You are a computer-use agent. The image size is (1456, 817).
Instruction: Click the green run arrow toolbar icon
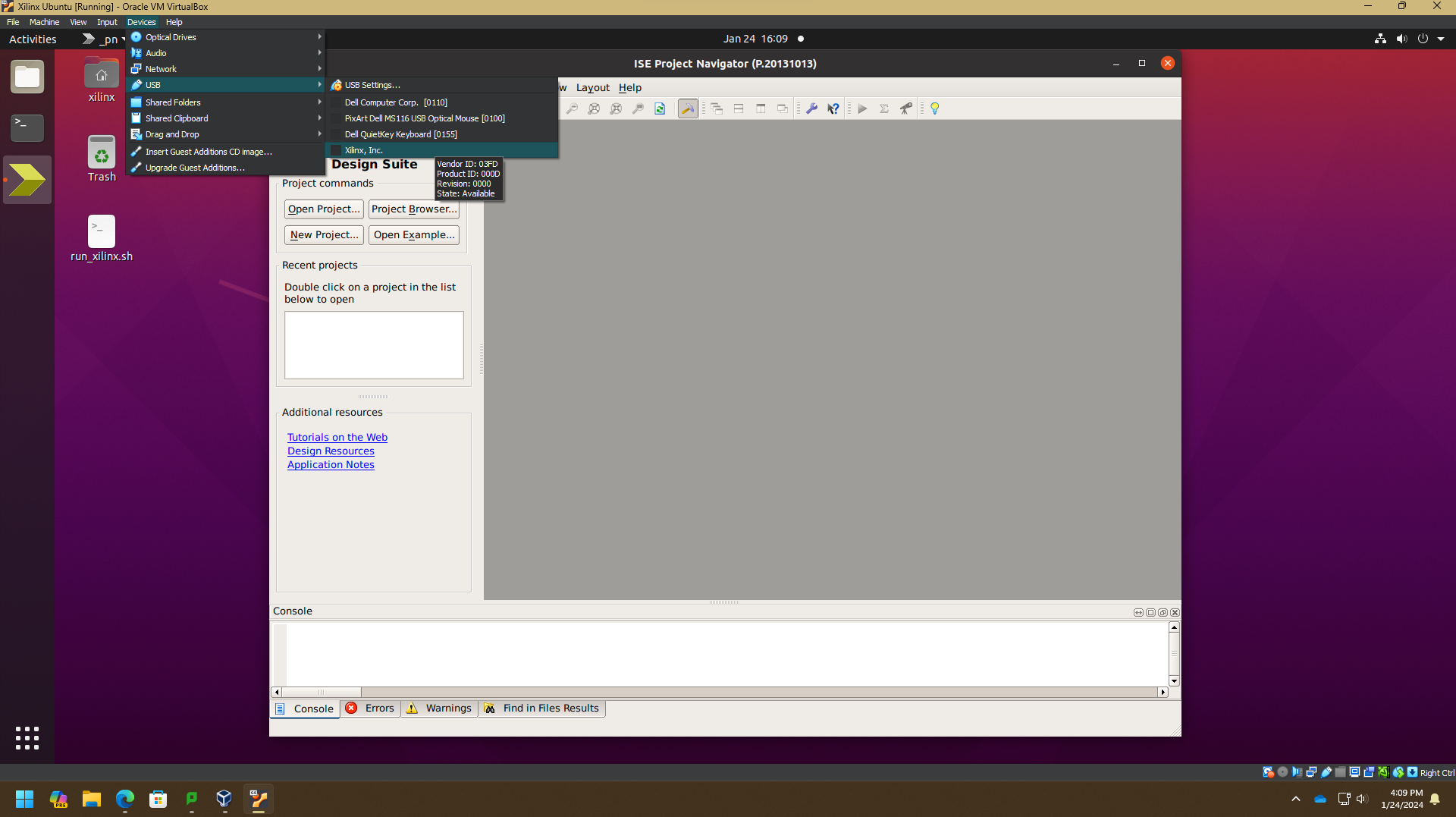[x=862, y=108]
